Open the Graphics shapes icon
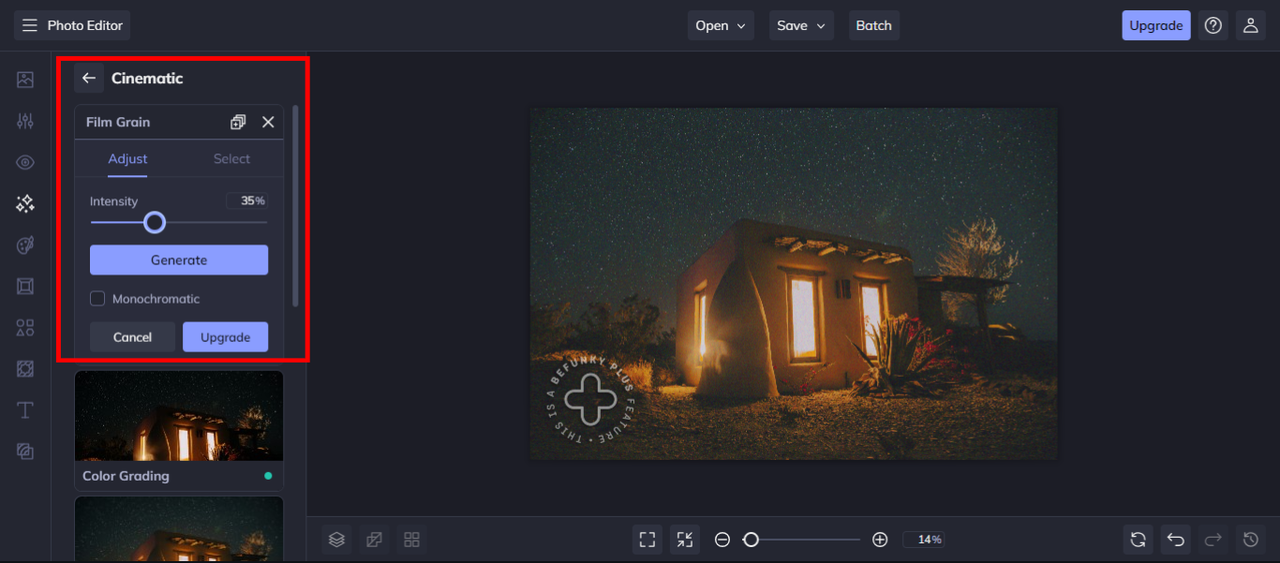 (25, 328)
